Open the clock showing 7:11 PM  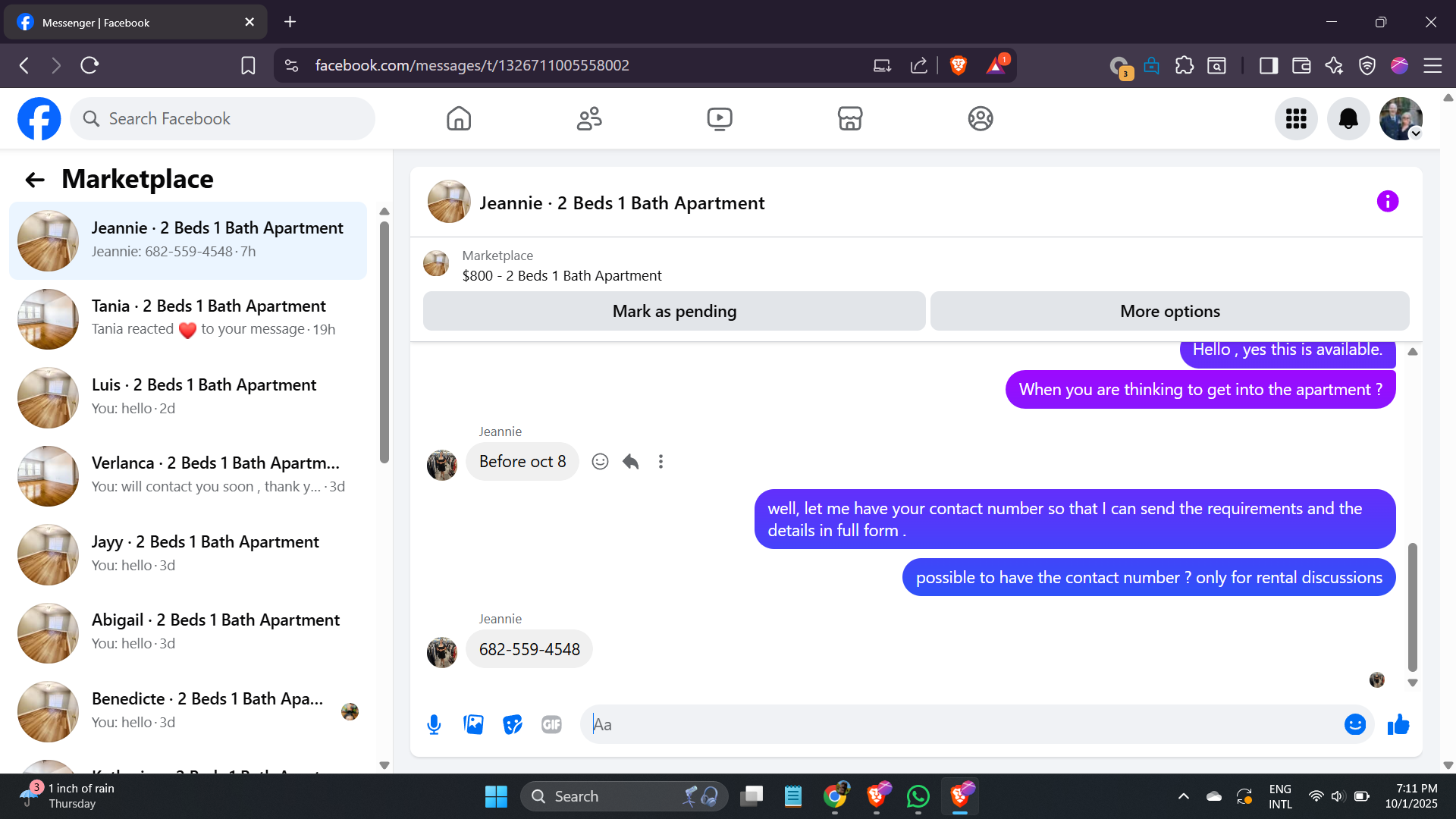pyautogui.click(x=1411, y=796)
